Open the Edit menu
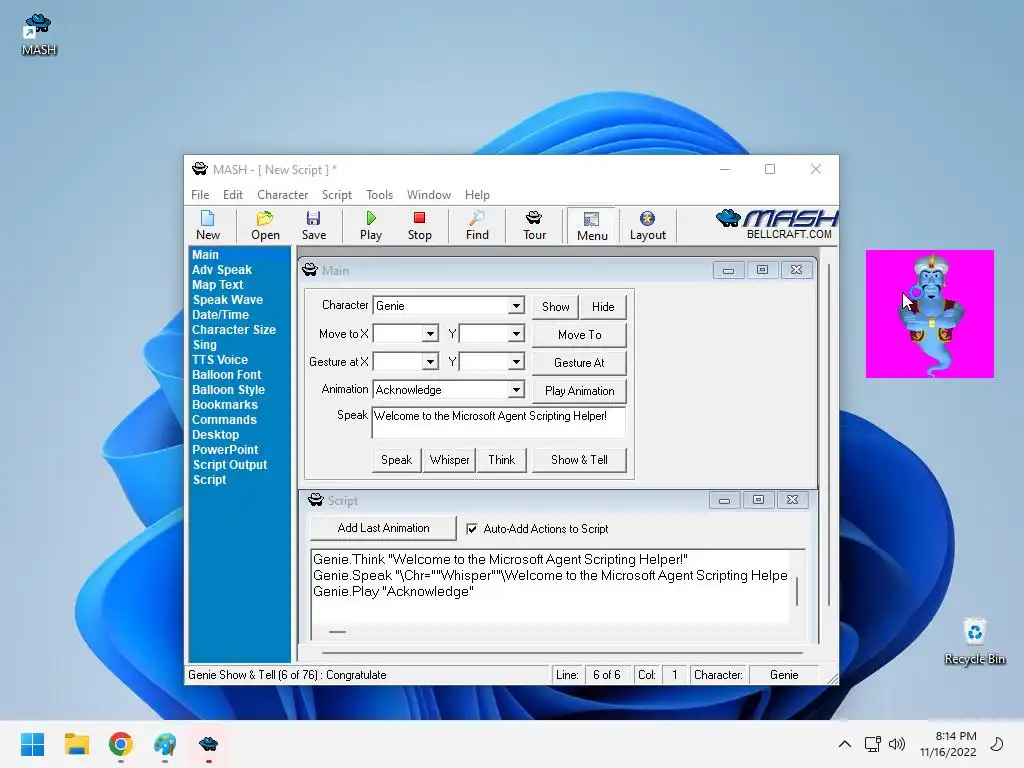Image resolution: width=1024 pixels, height=768 pixels. pyautogui.click(x=232, y=195)
